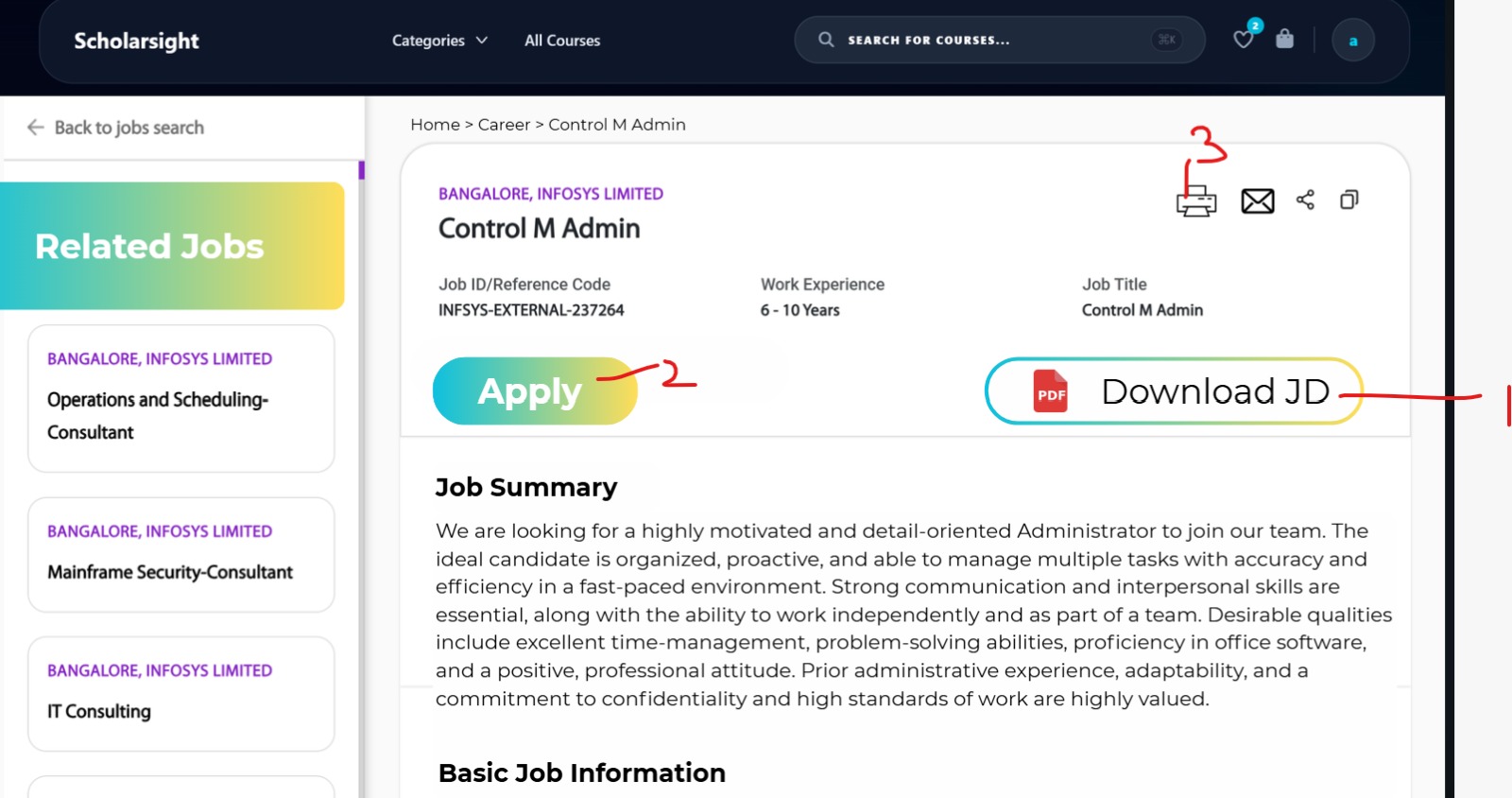The width and height of the screenshot is (1512, 798).
Task: Click the PDF icon in Download JD
Action: 1051,391
